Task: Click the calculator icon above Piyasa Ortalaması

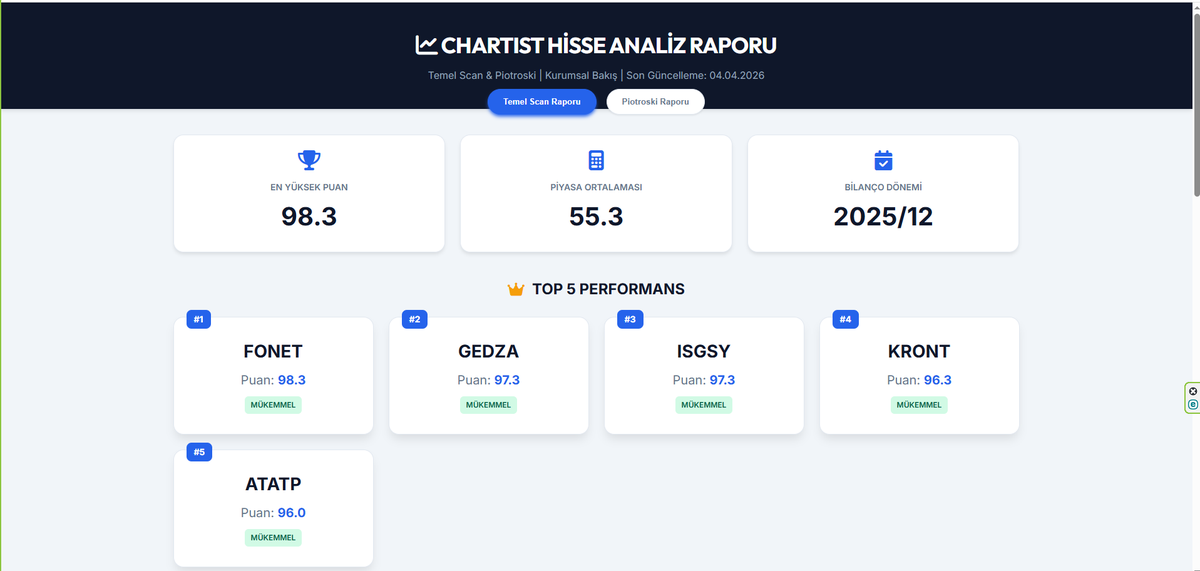Action: click(x=596, y=160)
